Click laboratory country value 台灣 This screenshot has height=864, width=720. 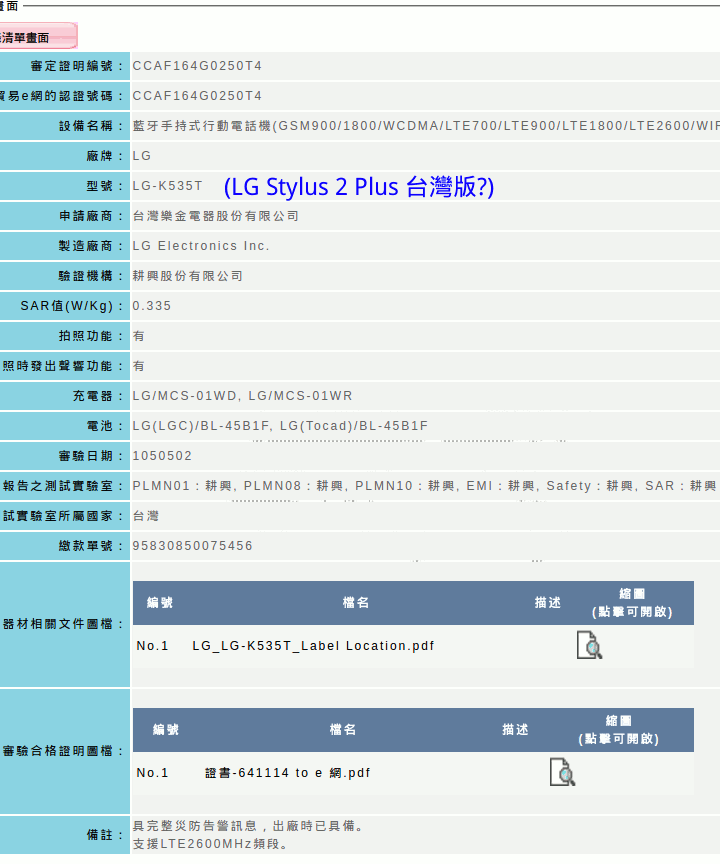pos(145,516)
